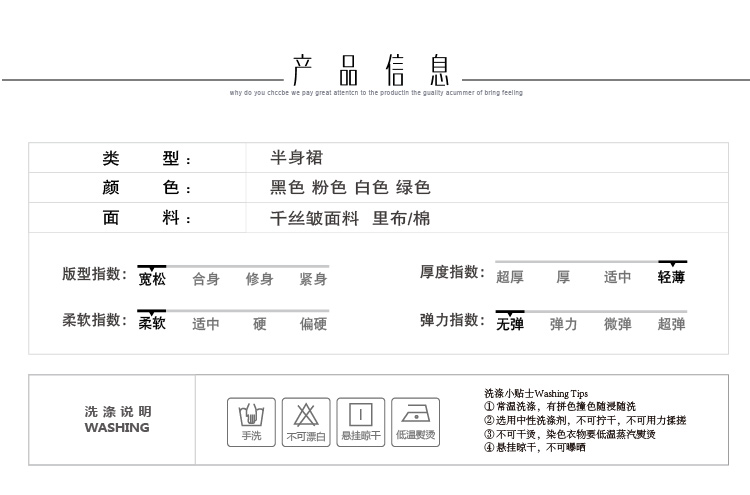This screenshot has width=750, height=495.
Task: Select 硬 on the 柔软指数 scale
Action: point(260,324)
